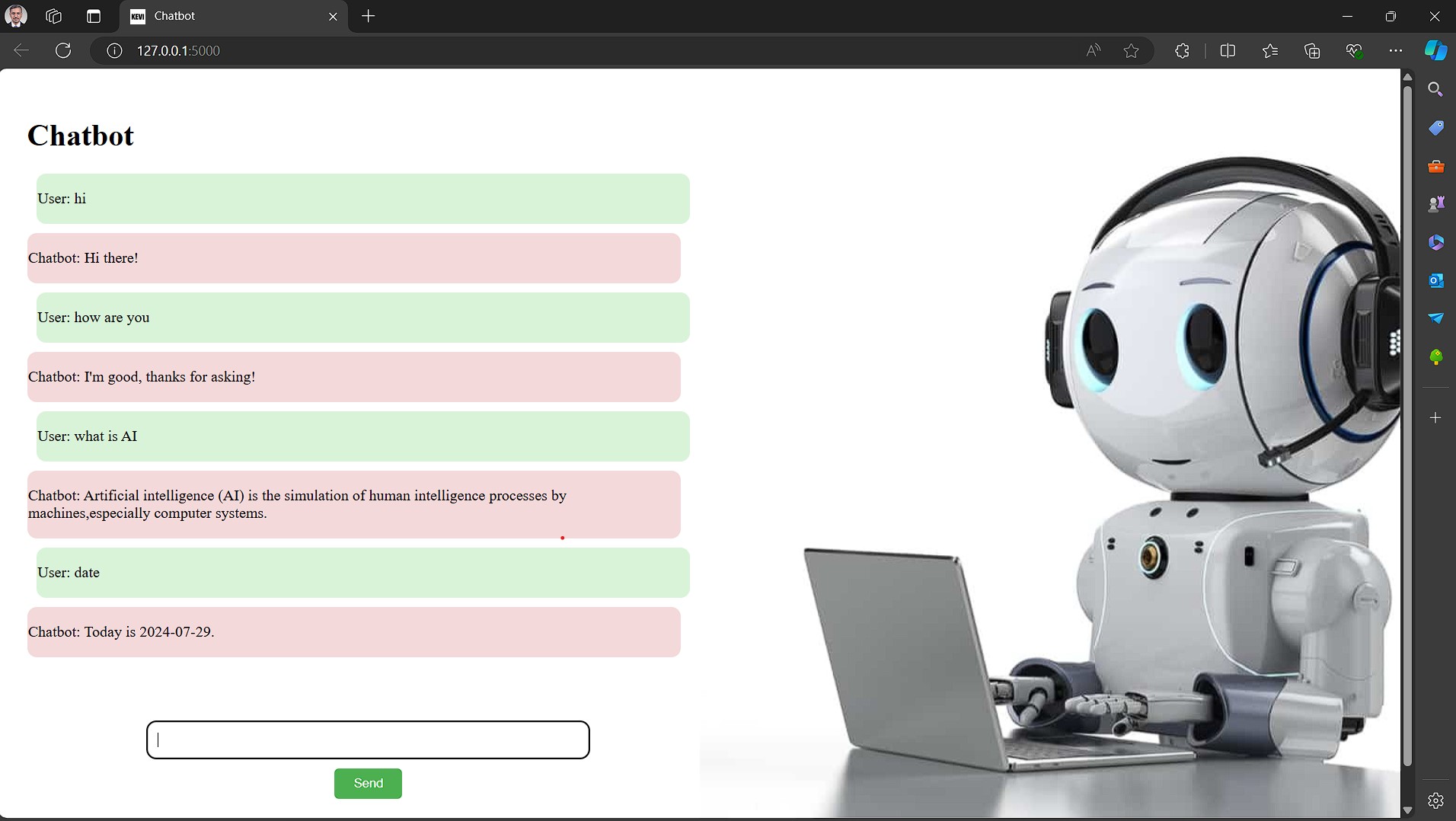Viewport: 1456px width, 821px height.
Task: Focus the chat message input box
Action: 368,740
